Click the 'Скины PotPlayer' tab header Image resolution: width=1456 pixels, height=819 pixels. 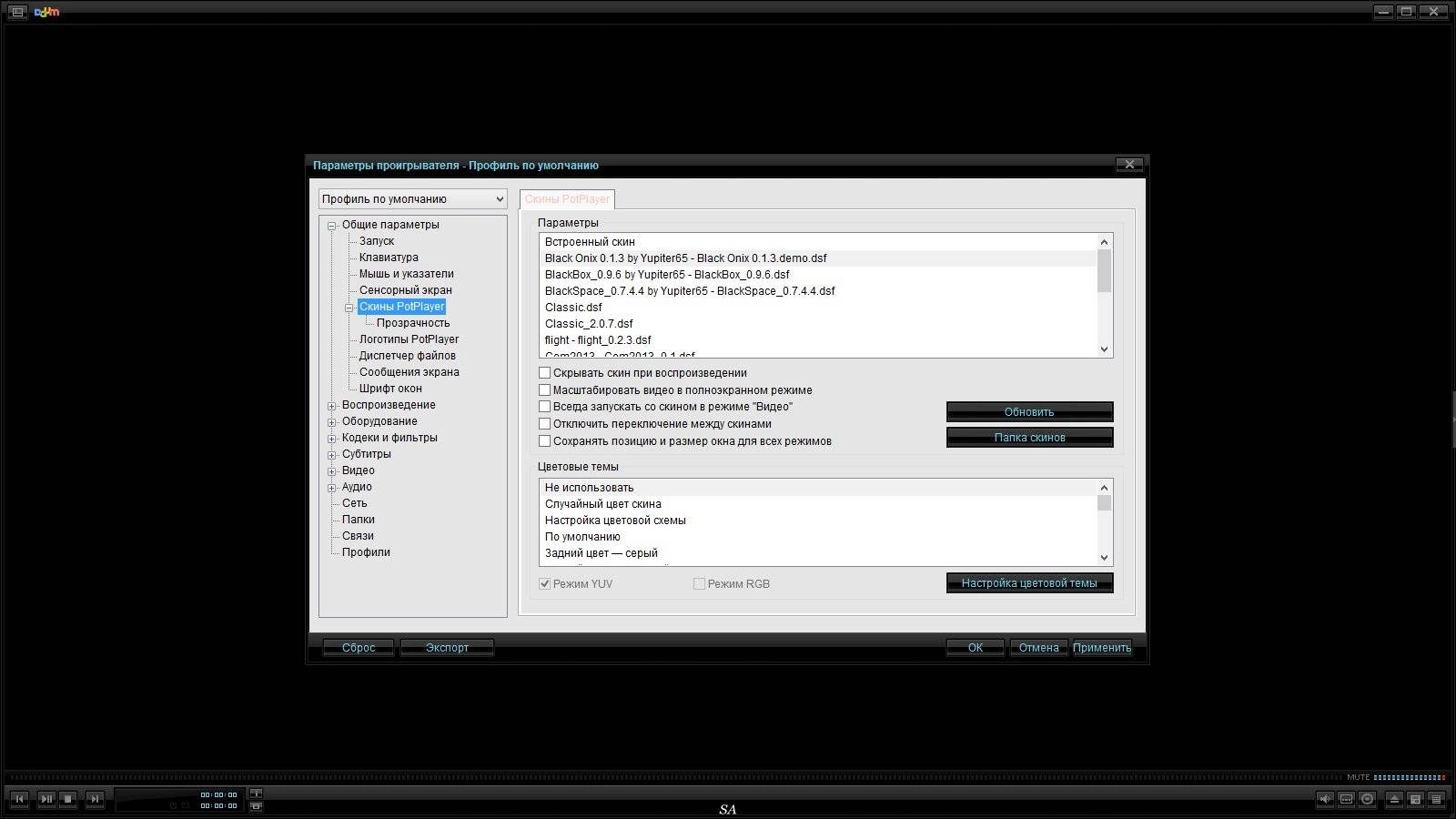[567, 199]
